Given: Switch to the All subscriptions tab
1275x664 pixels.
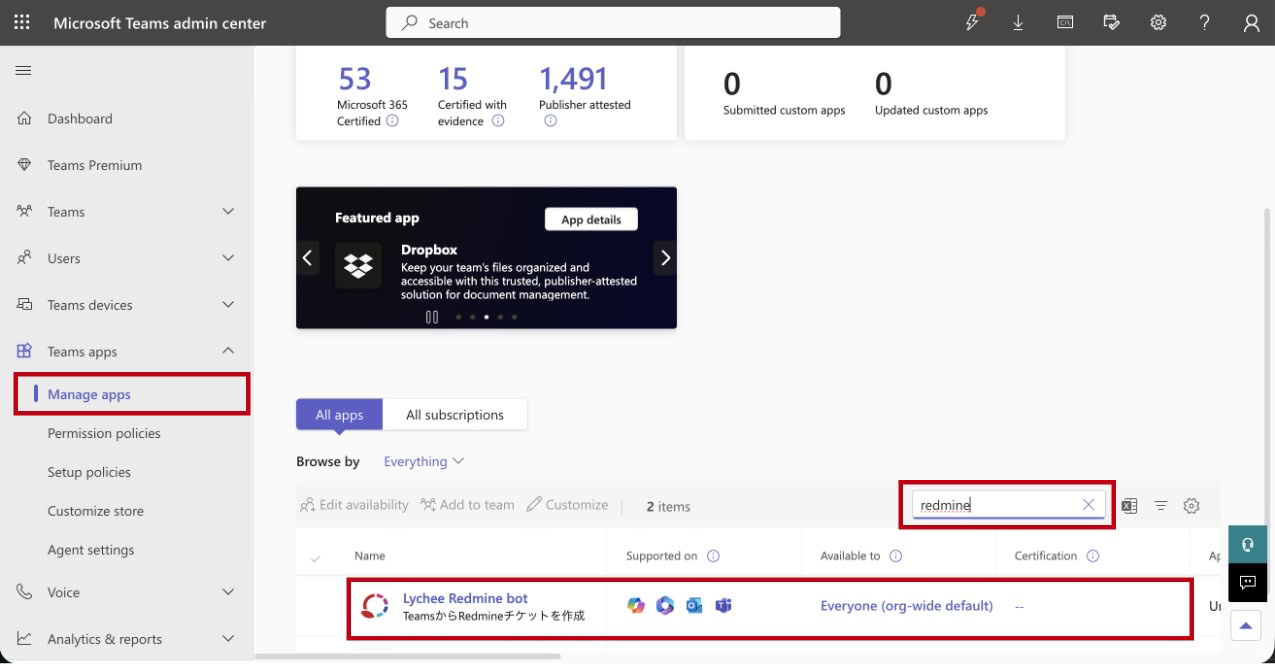Looking at the screenshot, I should coord(454,415).
